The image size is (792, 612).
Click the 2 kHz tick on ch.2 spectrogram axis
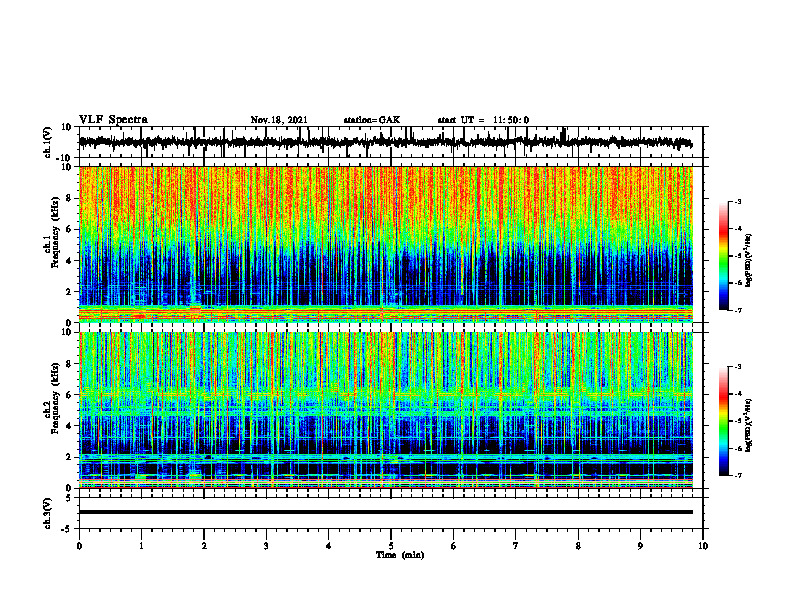(69, 457)
